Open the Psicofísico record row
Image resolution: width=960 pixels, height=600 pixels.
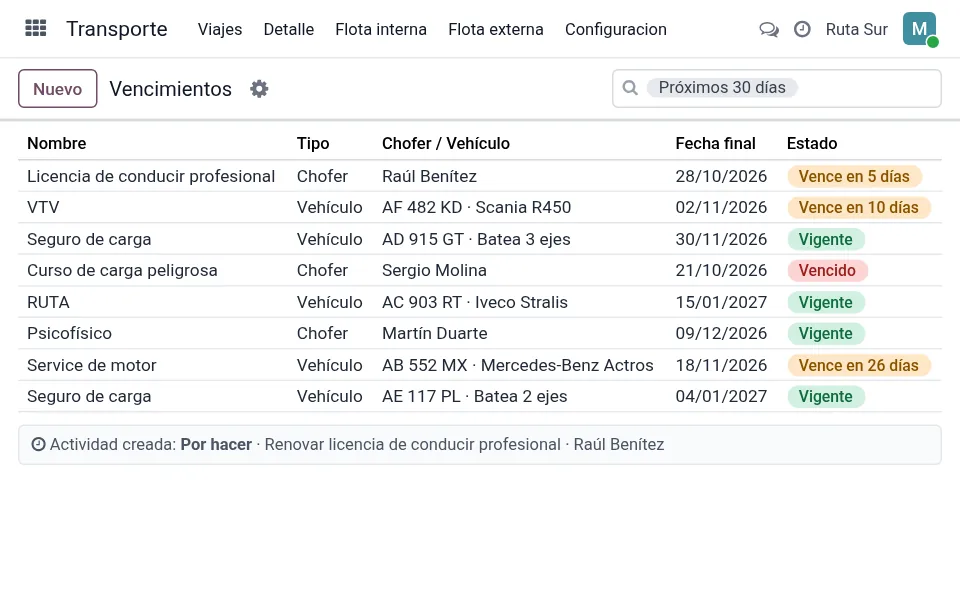(480, 334)
